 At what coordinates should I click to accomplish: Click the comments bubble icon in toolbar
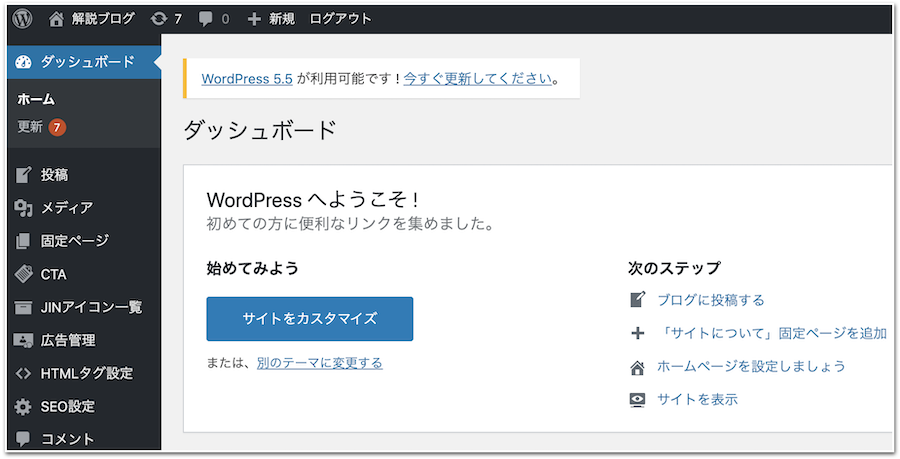click(x=206, y=18)
